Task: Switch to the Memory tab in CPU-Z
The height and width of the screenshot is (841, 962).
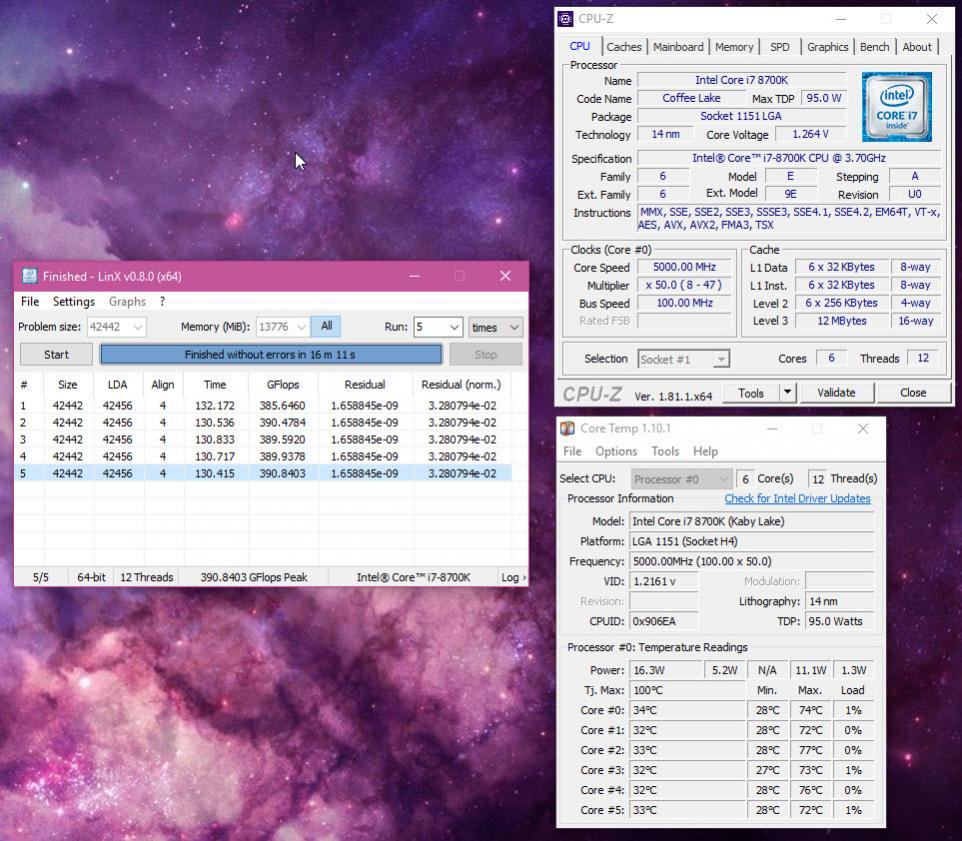Action: coord(734,47)
